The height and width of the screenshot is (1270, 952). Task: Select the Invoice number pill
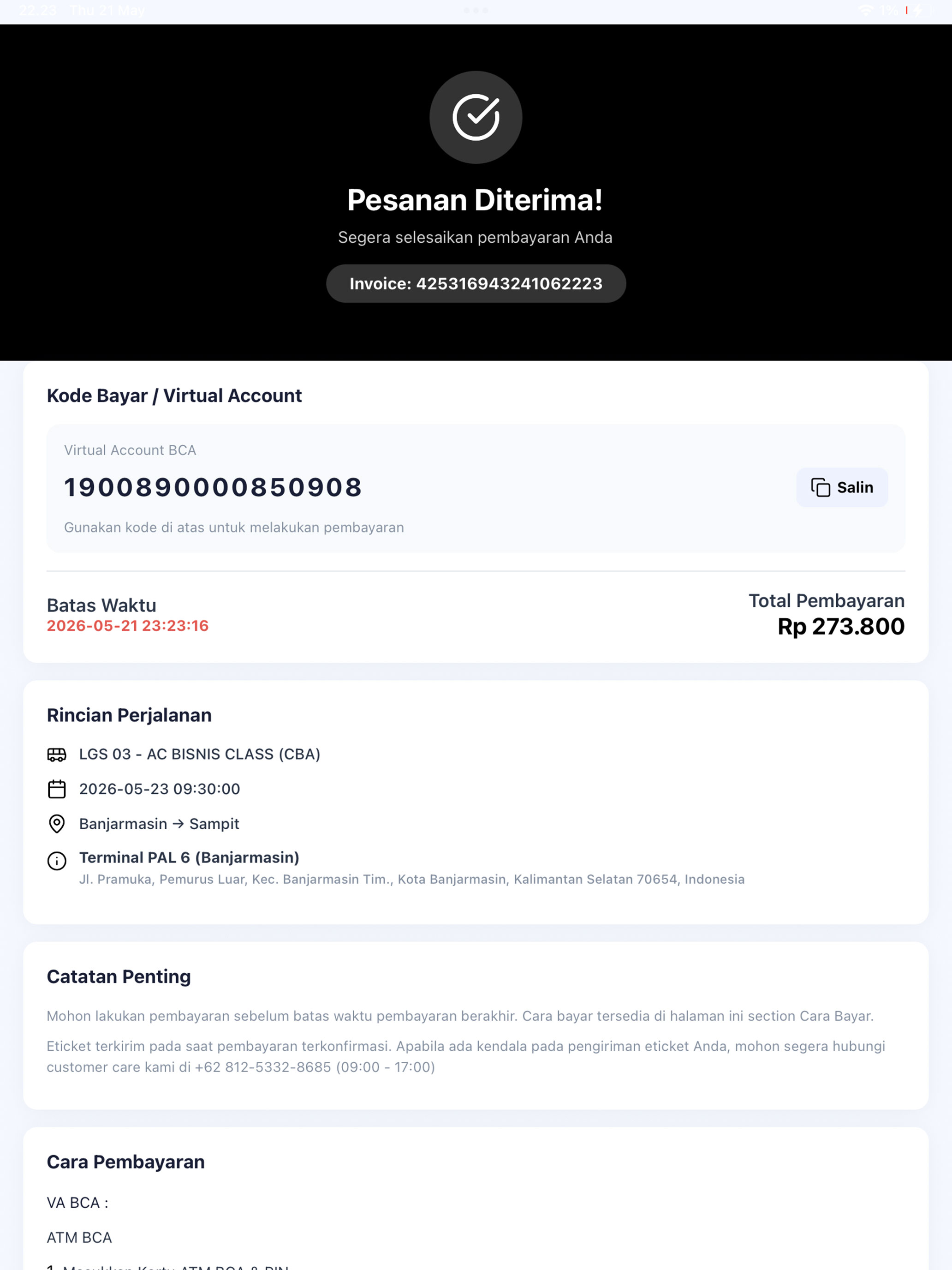pos(476,284)
